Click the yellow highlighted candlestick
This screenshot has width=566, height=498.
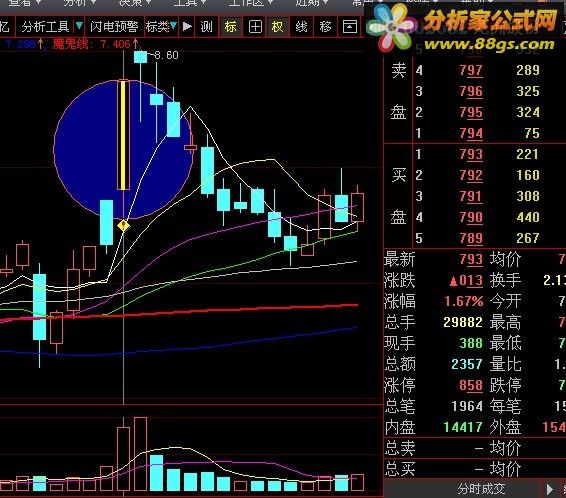(x=123, y=135)
